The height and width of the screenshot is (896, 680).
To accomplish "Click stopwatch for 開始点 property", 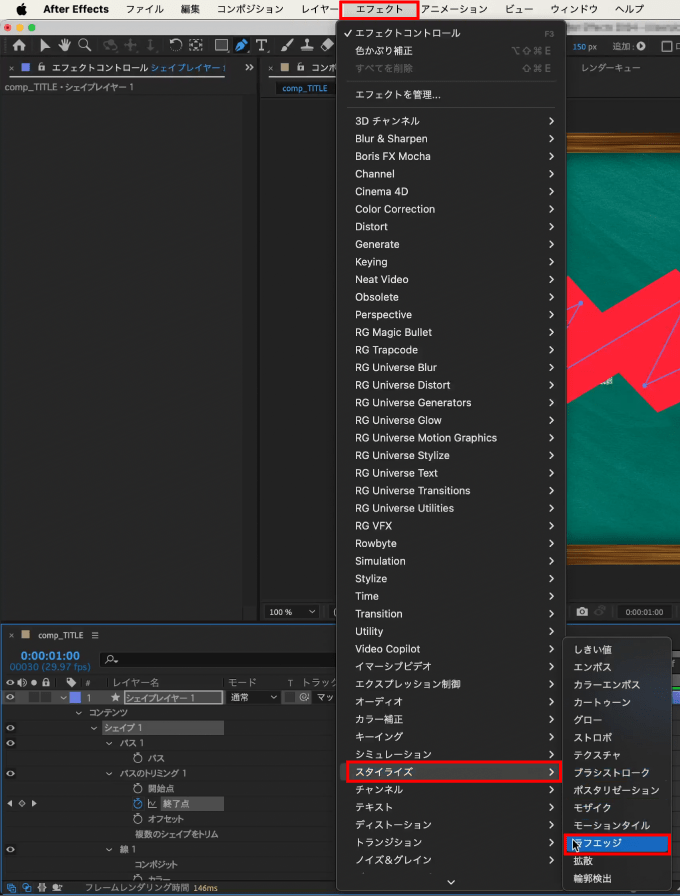I will 137,788.
